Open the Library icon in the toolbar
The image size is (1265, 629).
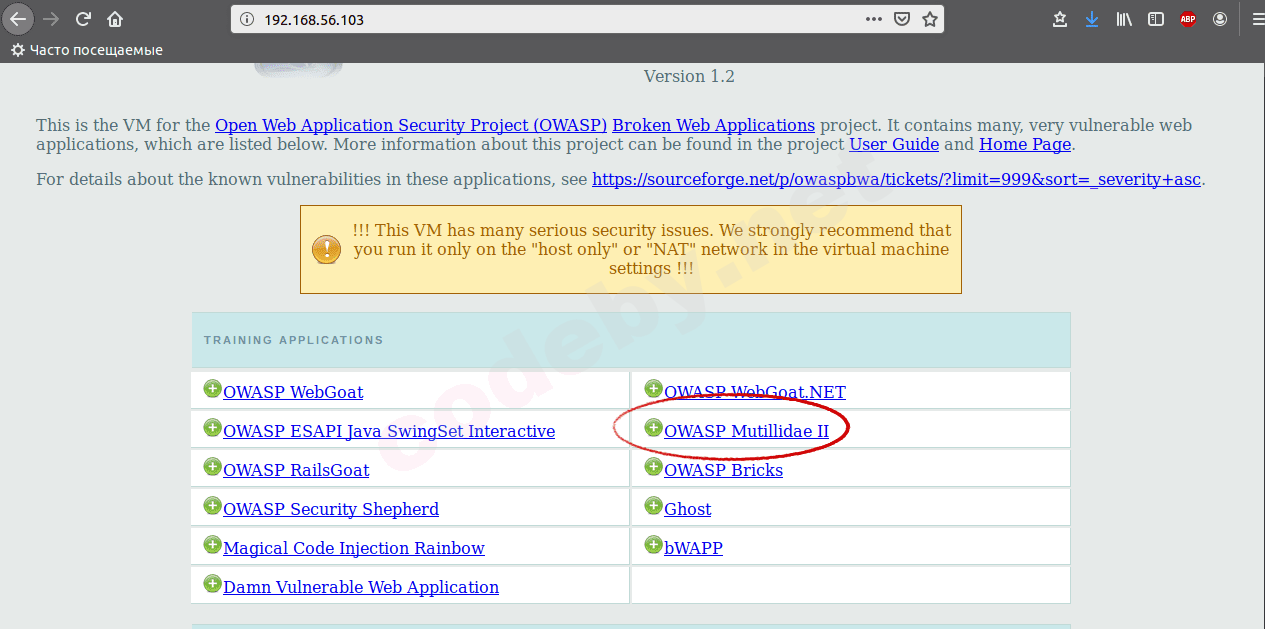point(1124,19)
